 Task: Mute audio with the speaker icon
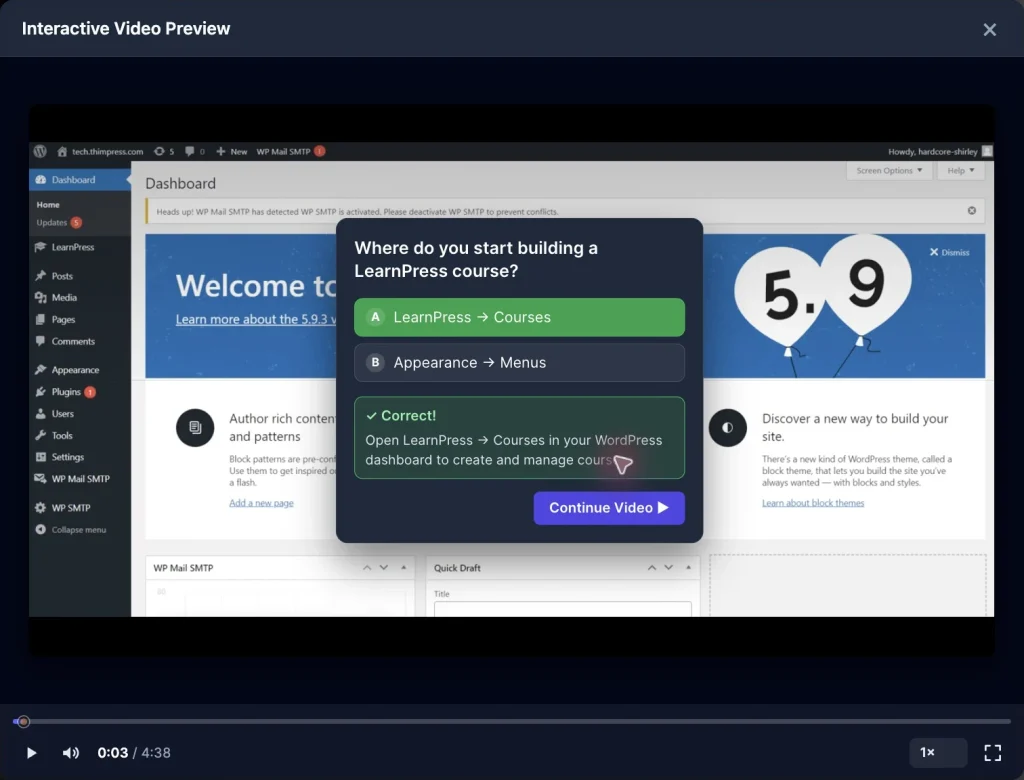pyautogui.click(x=71, y=753)
